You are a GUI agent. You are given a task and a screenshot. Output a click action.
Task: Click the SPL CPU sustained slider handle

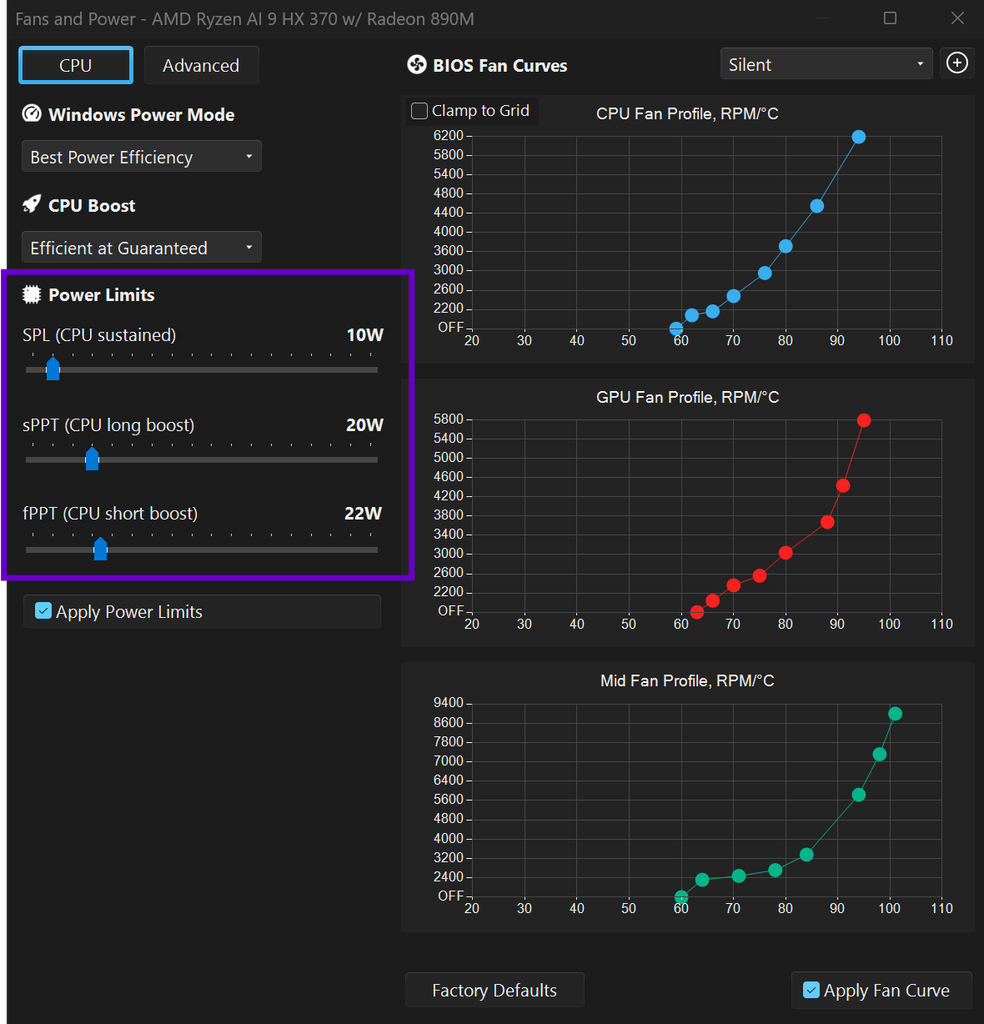pos(53,369)
